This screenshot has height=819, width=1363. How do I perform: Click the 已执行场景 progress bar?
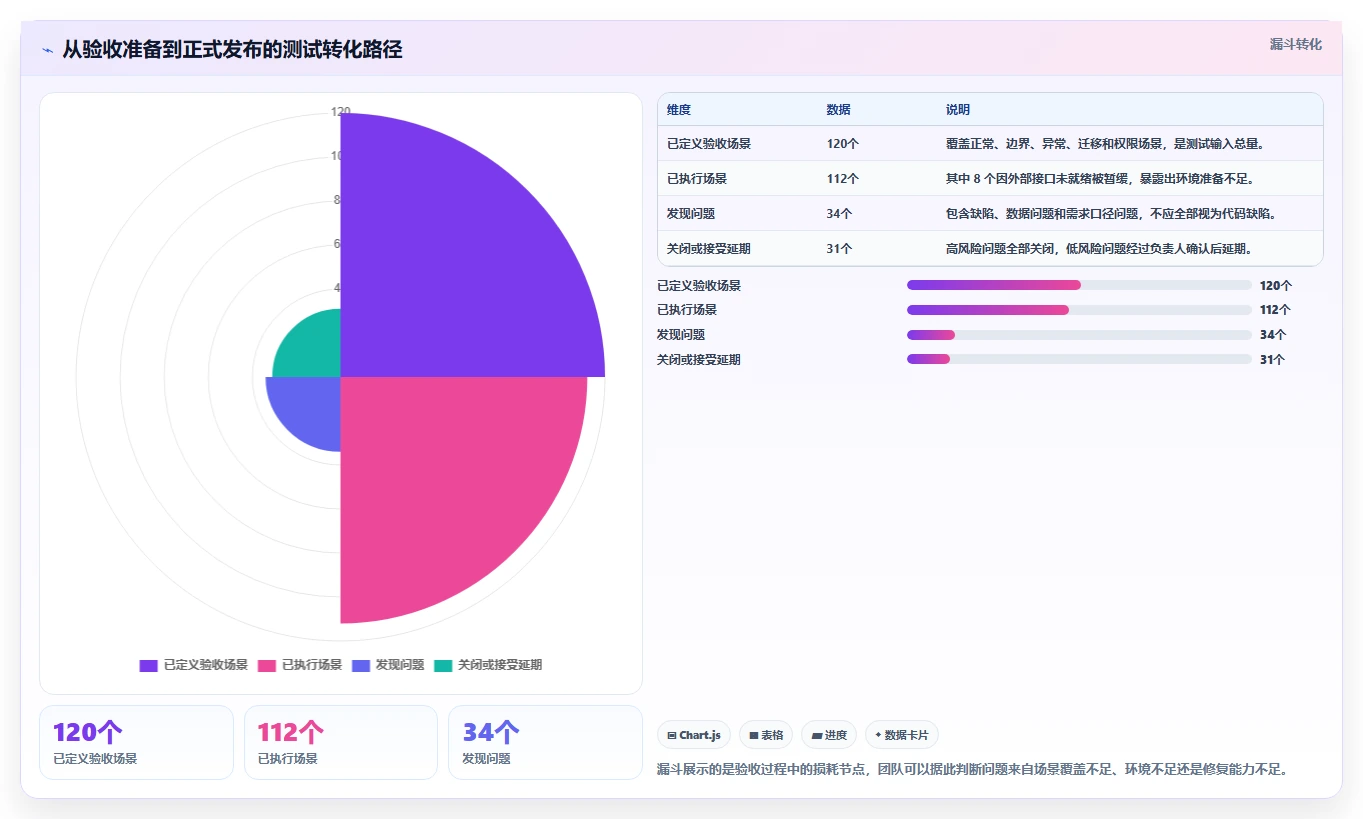coord(1079,310)
